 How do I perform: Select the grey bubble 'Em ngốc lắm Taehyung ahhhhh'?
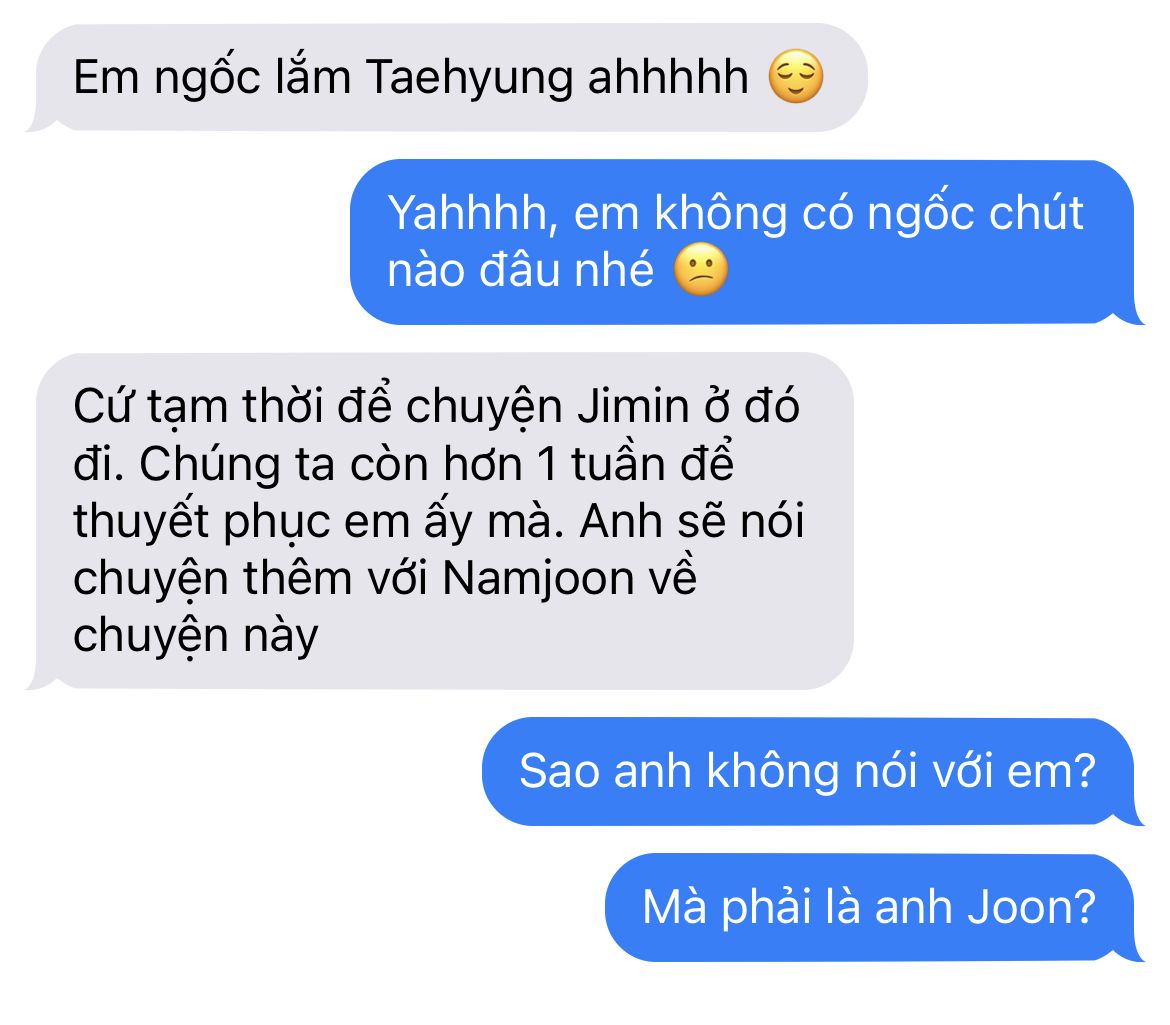coord(446,78)
